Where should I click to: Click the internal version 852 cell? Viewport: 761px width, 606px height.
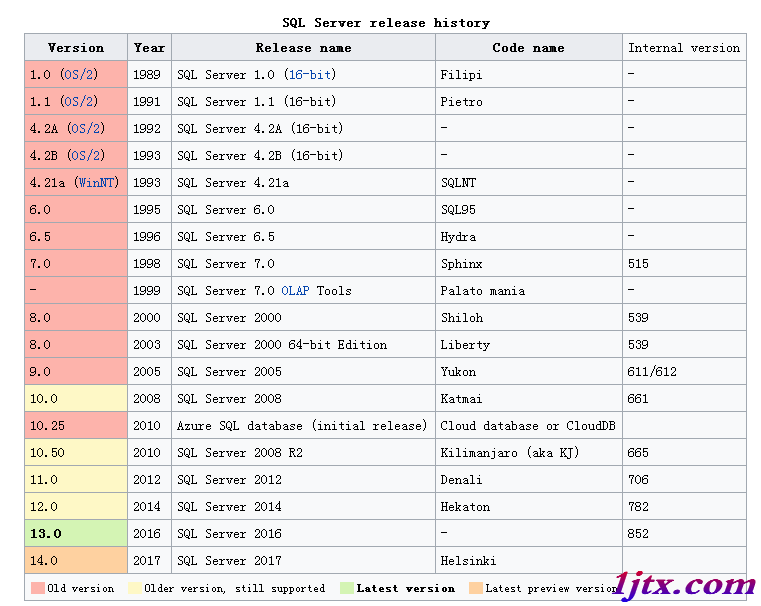[684, 534]
